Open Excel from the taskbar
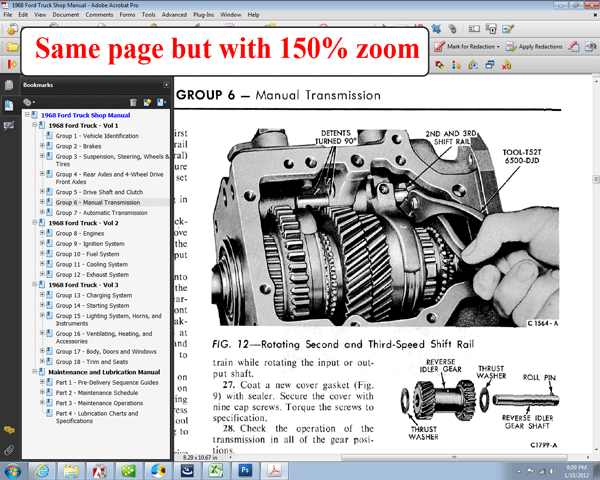The height and width of the screenshot is (480, 600). click(216, 471)
